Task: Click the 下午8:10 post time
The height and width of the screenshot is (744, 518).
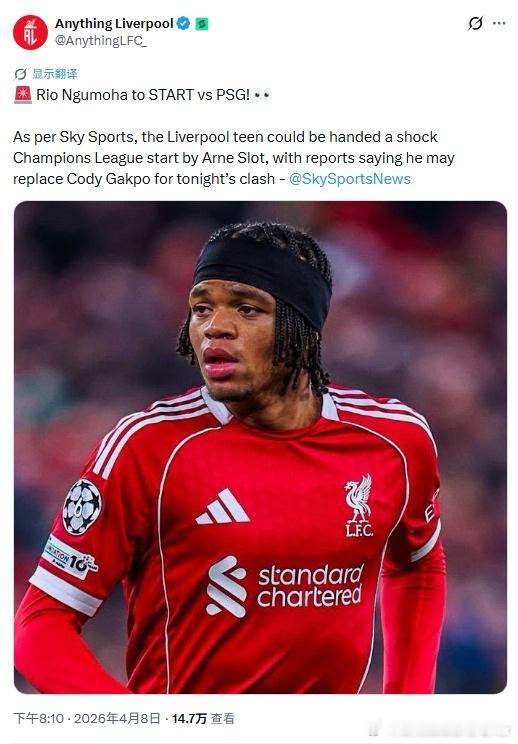Action: 38,718
